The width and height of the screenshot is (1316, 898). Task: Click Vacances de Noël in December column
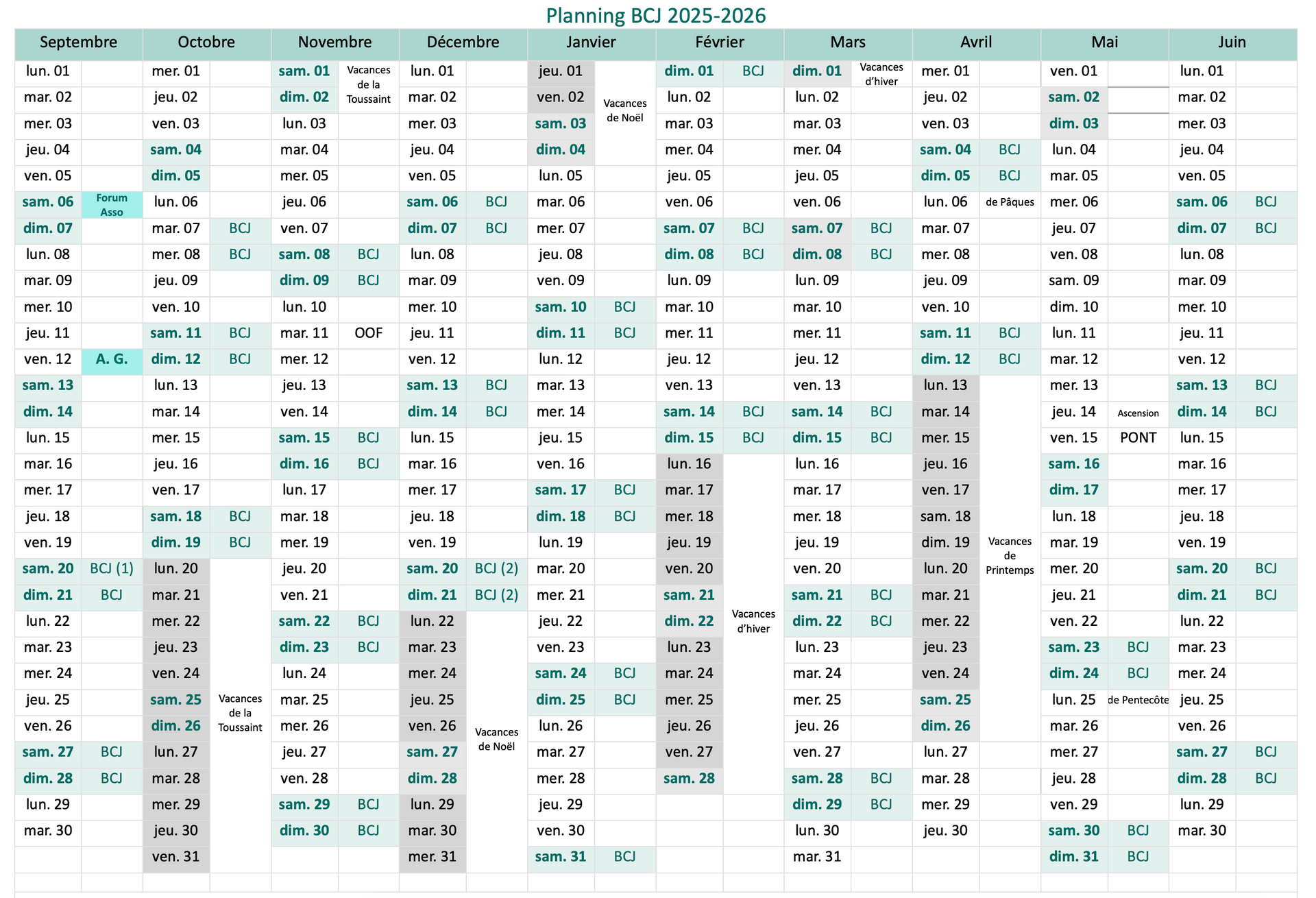click(496, 739)
